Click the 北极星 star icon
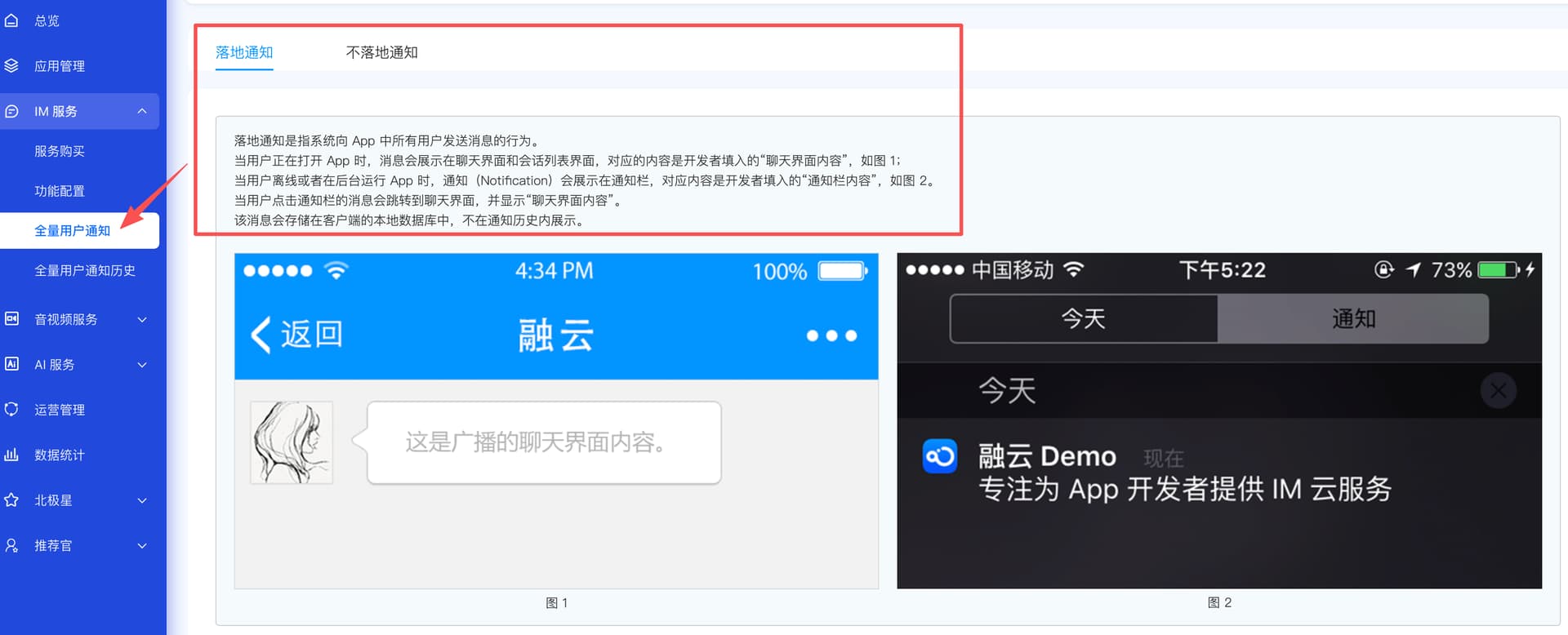 [x=11, y=500]
